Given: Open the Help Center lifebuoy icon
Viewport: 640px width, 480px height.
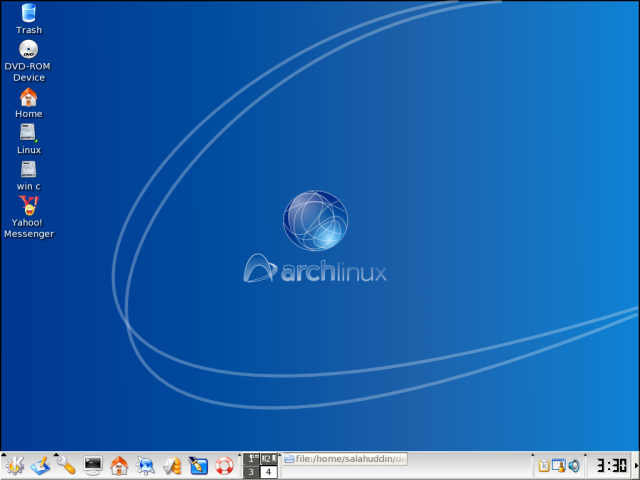Looking at the screenshot, I should pyautogui.click(x=224, y=466).
